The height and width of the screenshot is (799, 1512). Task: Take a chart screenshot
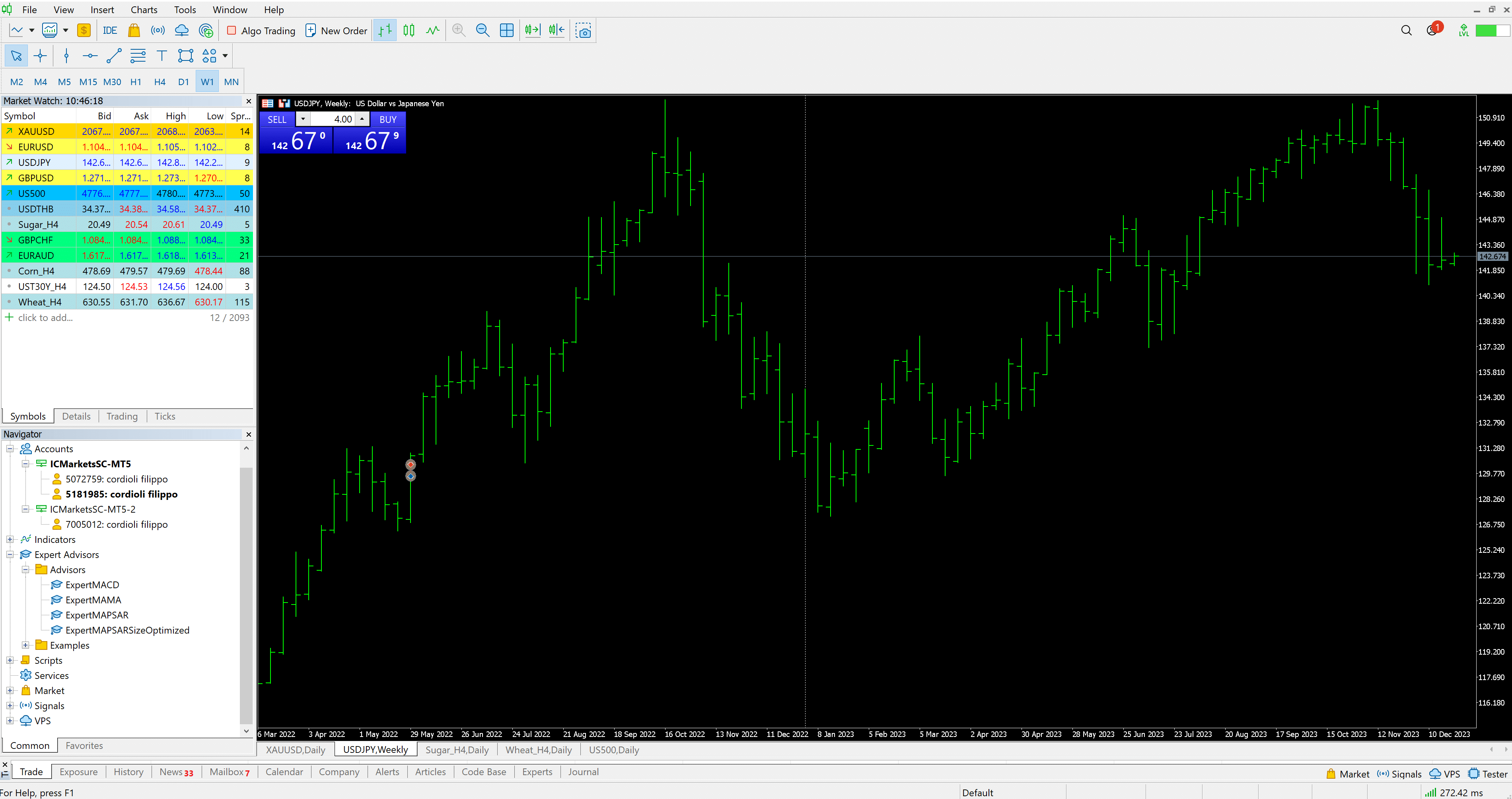(584, 31)
